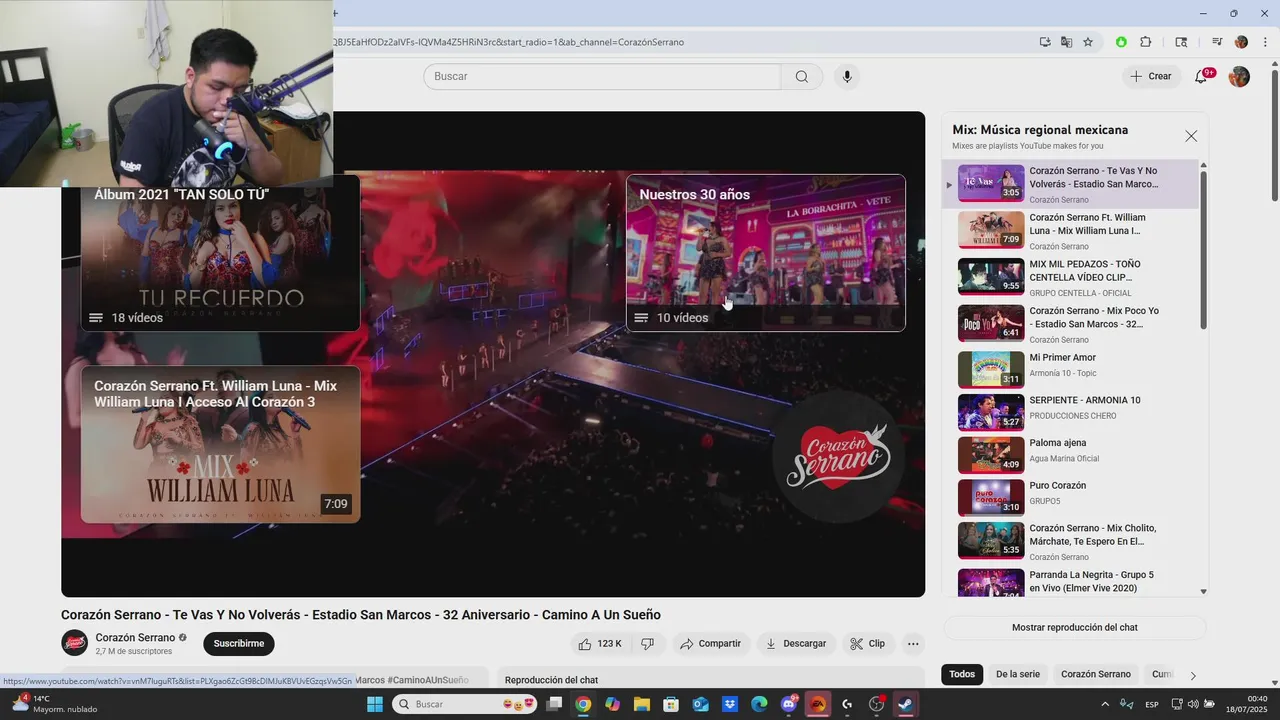Click the playlist panel scrollbar

click(1203, 250)
